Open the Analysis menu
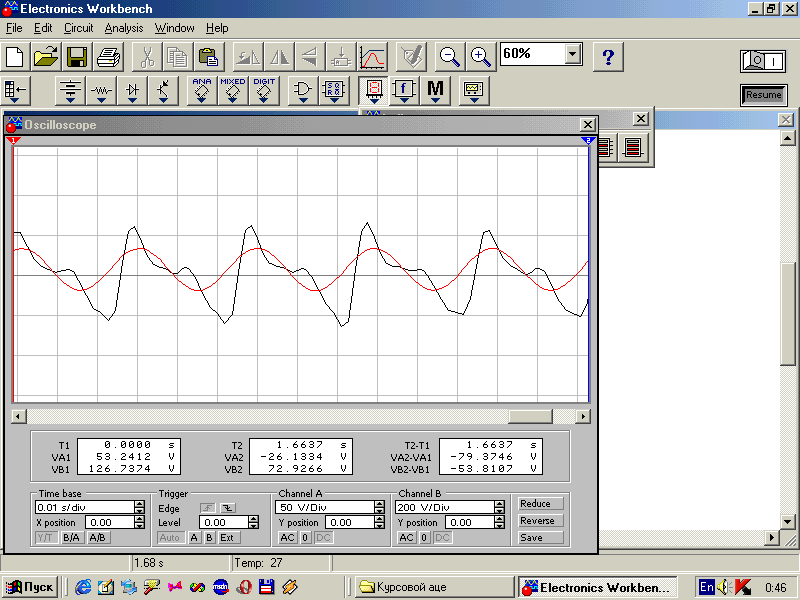This screenshot has width=800, height=600. click(x=124, y=28)
